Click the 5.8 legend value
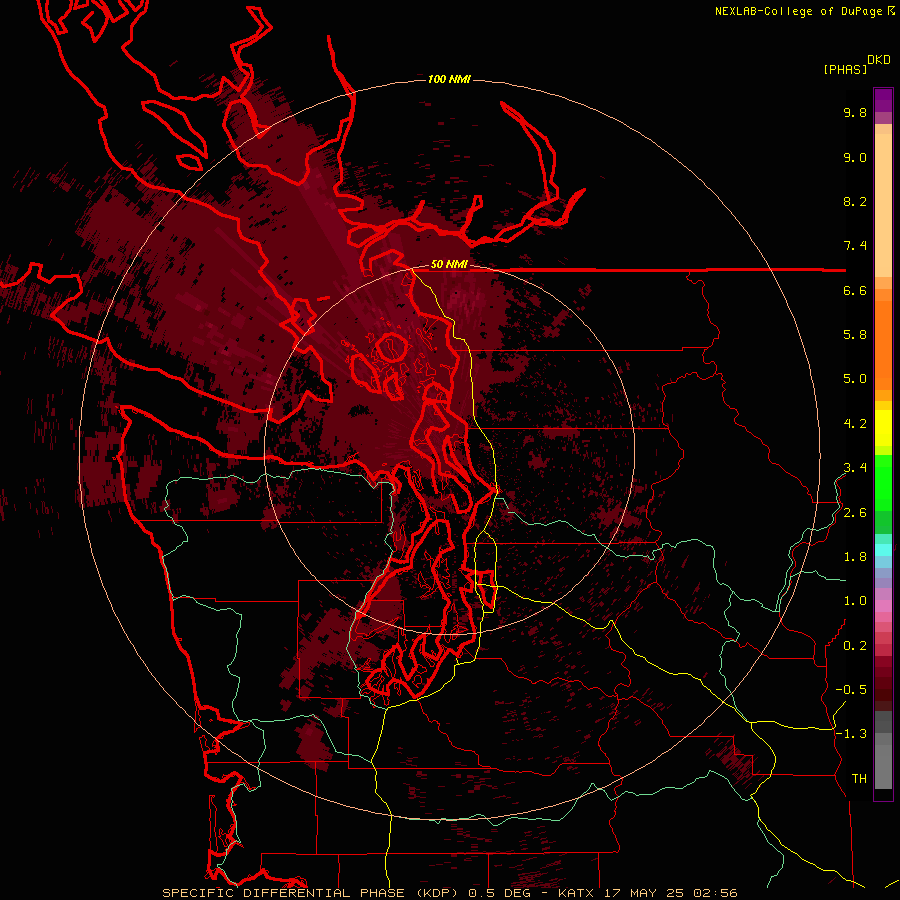Image resolution: width=900 pixels, height=900 pixels. 855,335
